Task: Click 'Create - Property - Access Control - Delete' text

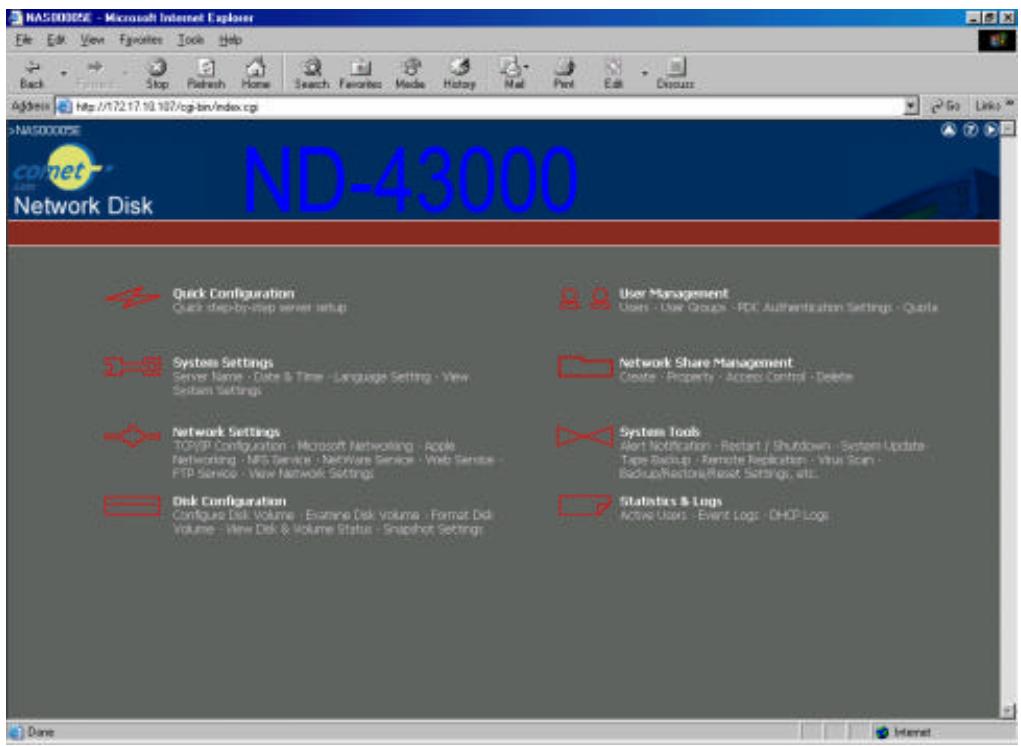Action: click(x=736, y=377)
